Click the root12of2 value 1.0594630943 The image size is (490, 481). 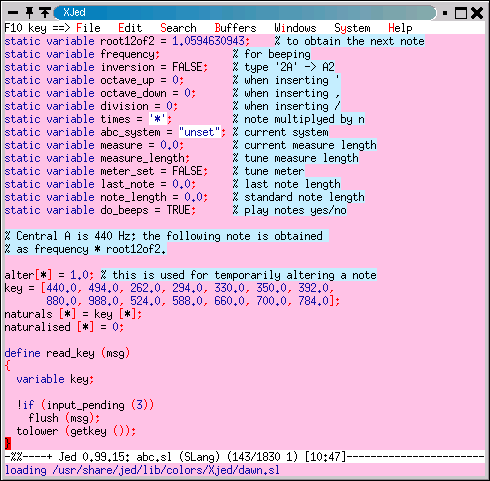coord(208,41)
